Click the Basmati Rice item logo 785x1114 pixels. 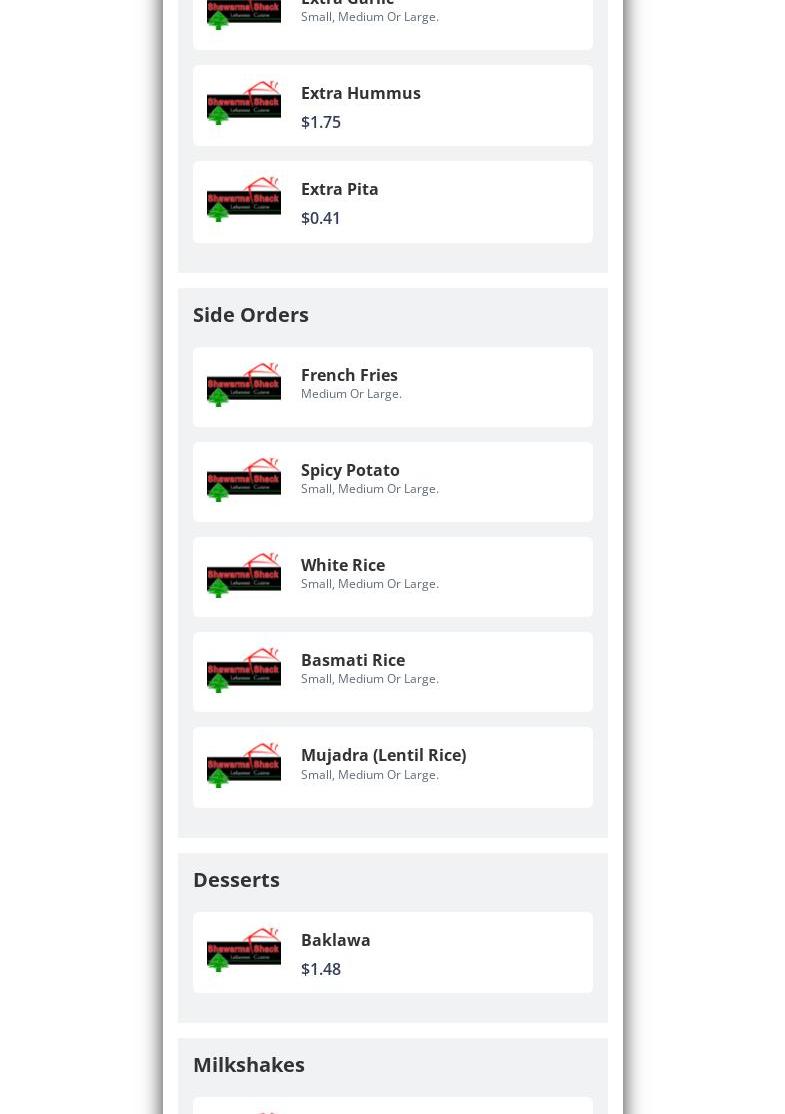click(x=244, y=670)
